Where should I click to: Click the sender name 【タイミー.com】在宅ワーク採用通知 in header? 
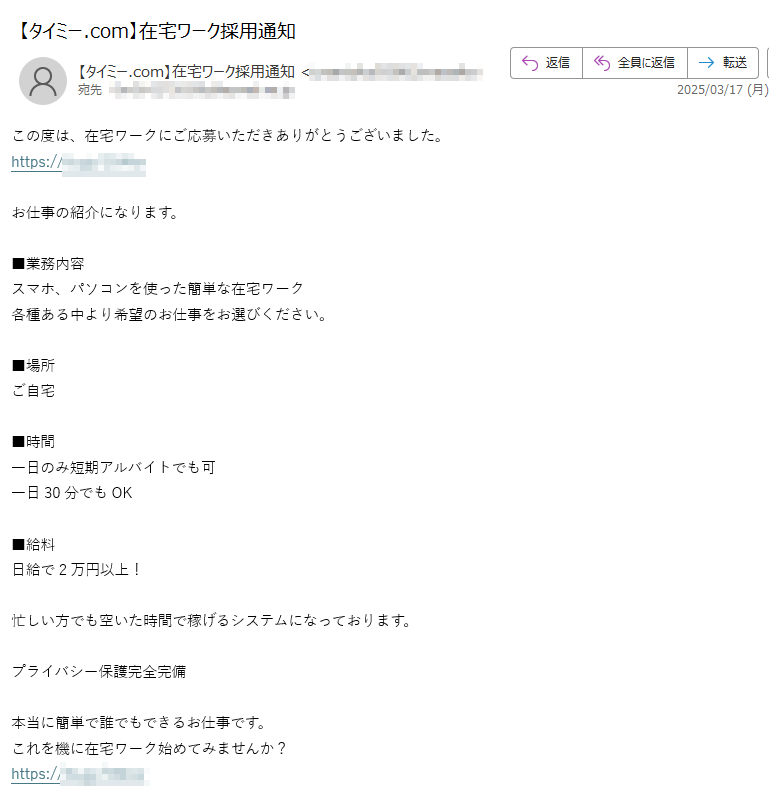pyautogui.click(x=186, y=72)
